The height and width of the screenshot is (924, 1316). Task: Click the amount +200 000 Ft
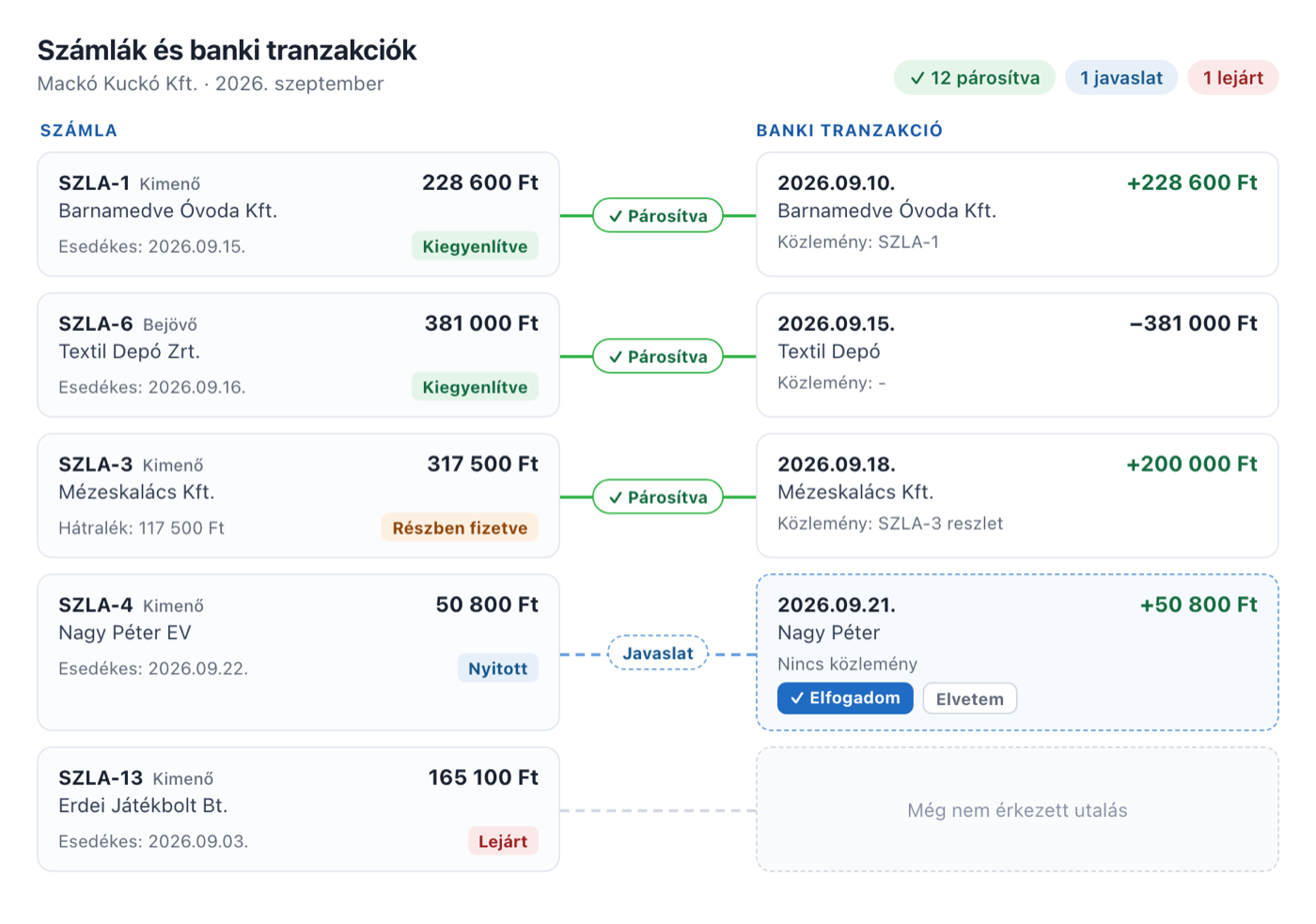(1192, 464)
